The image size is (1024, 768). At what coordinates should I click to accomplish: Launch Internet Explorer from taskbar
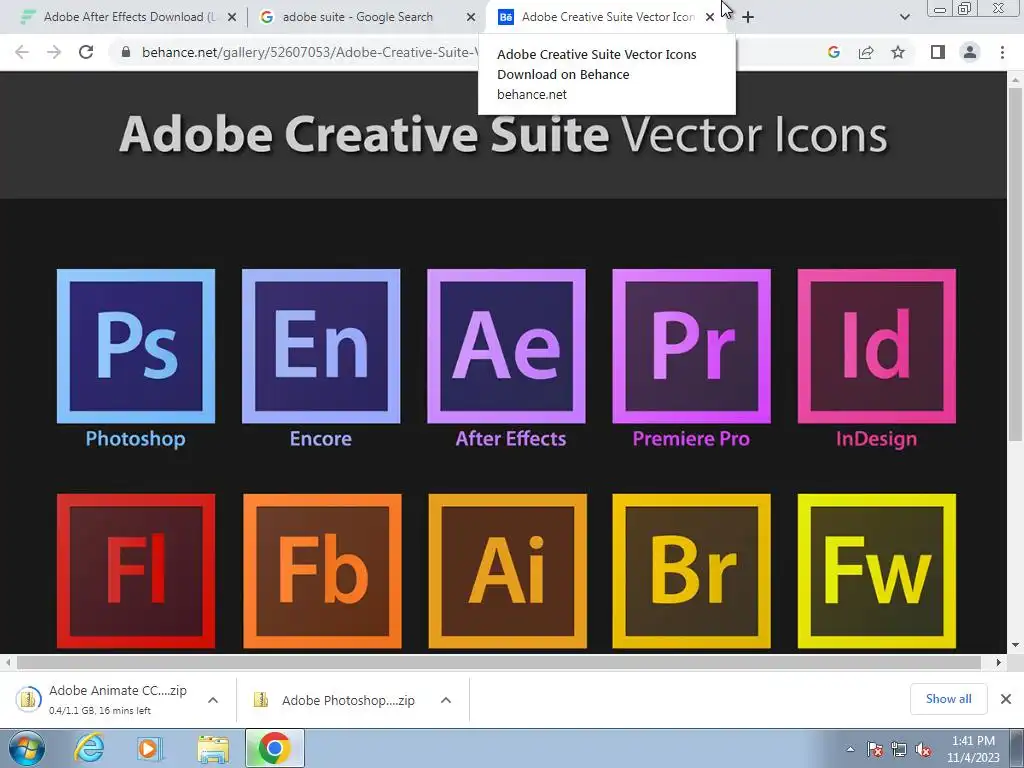pos(89,748)
